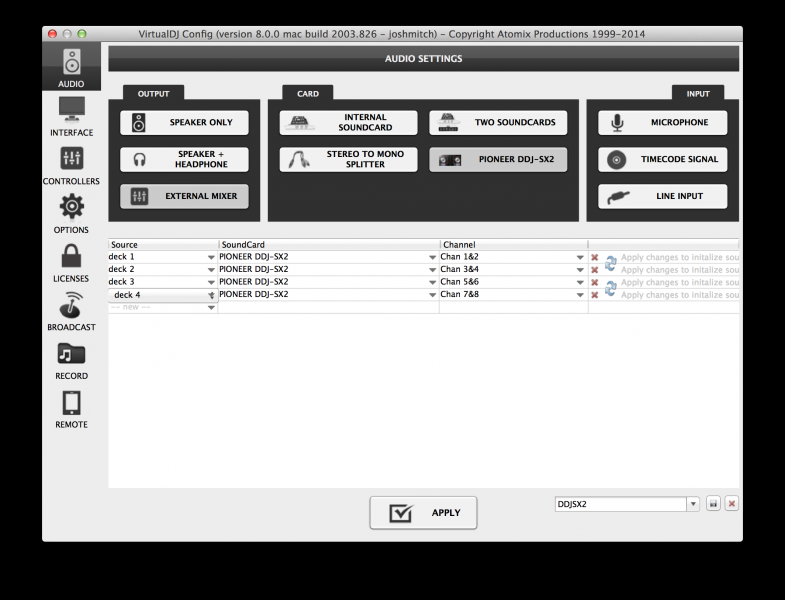Open the Interface settings section
785x600 pixels.
tap(71, 116)
